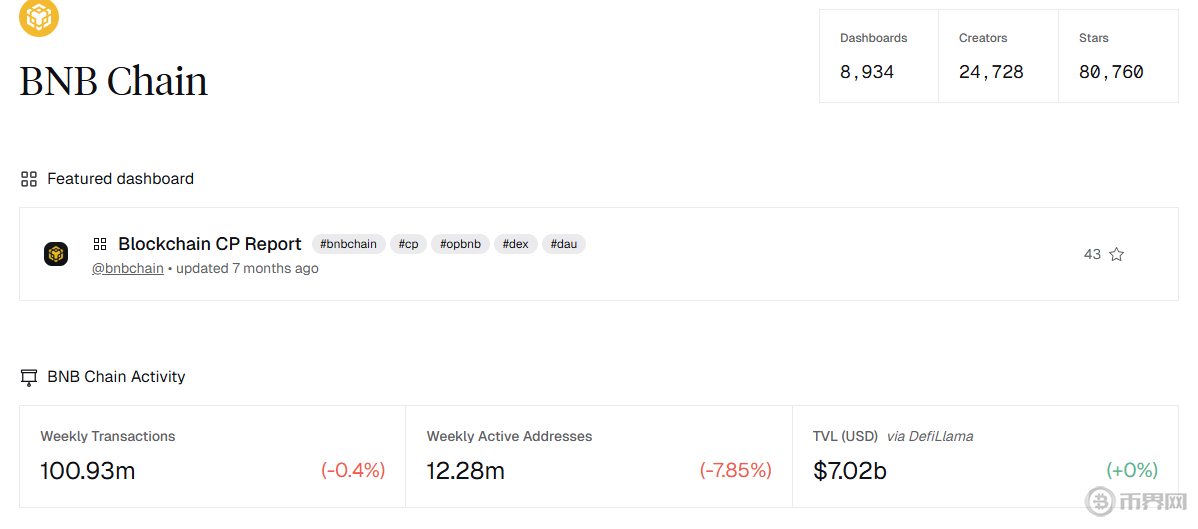This screenshot has height=529, width=1198.
Task: Filter by the #dex tag
Action: coord(515,244)
